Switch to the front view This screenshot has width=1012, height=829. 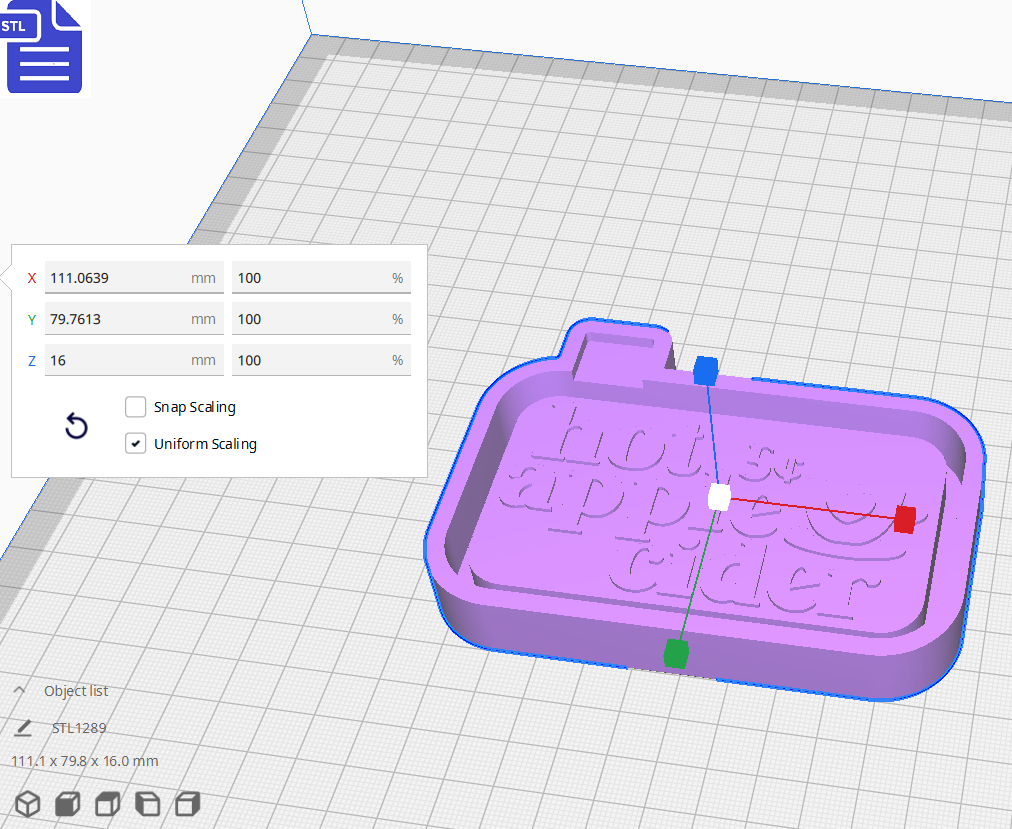[67, 803]
